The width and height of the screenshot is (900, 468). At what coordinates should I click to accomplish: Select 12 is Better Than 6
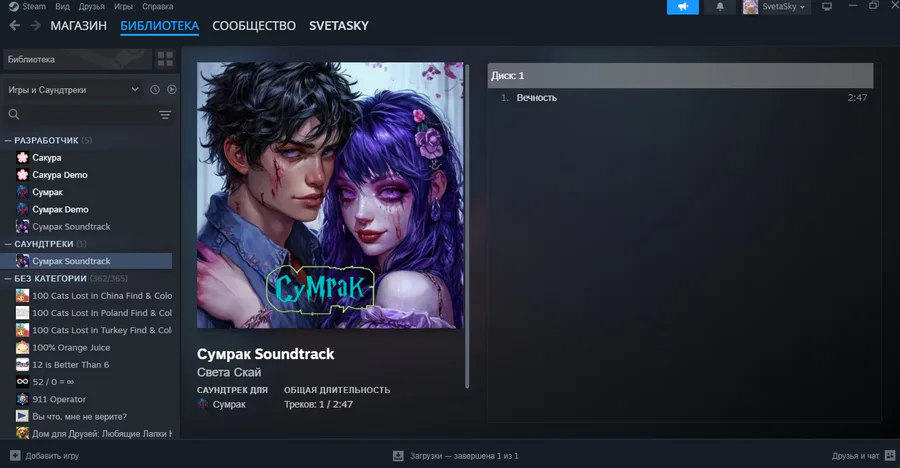71,364
